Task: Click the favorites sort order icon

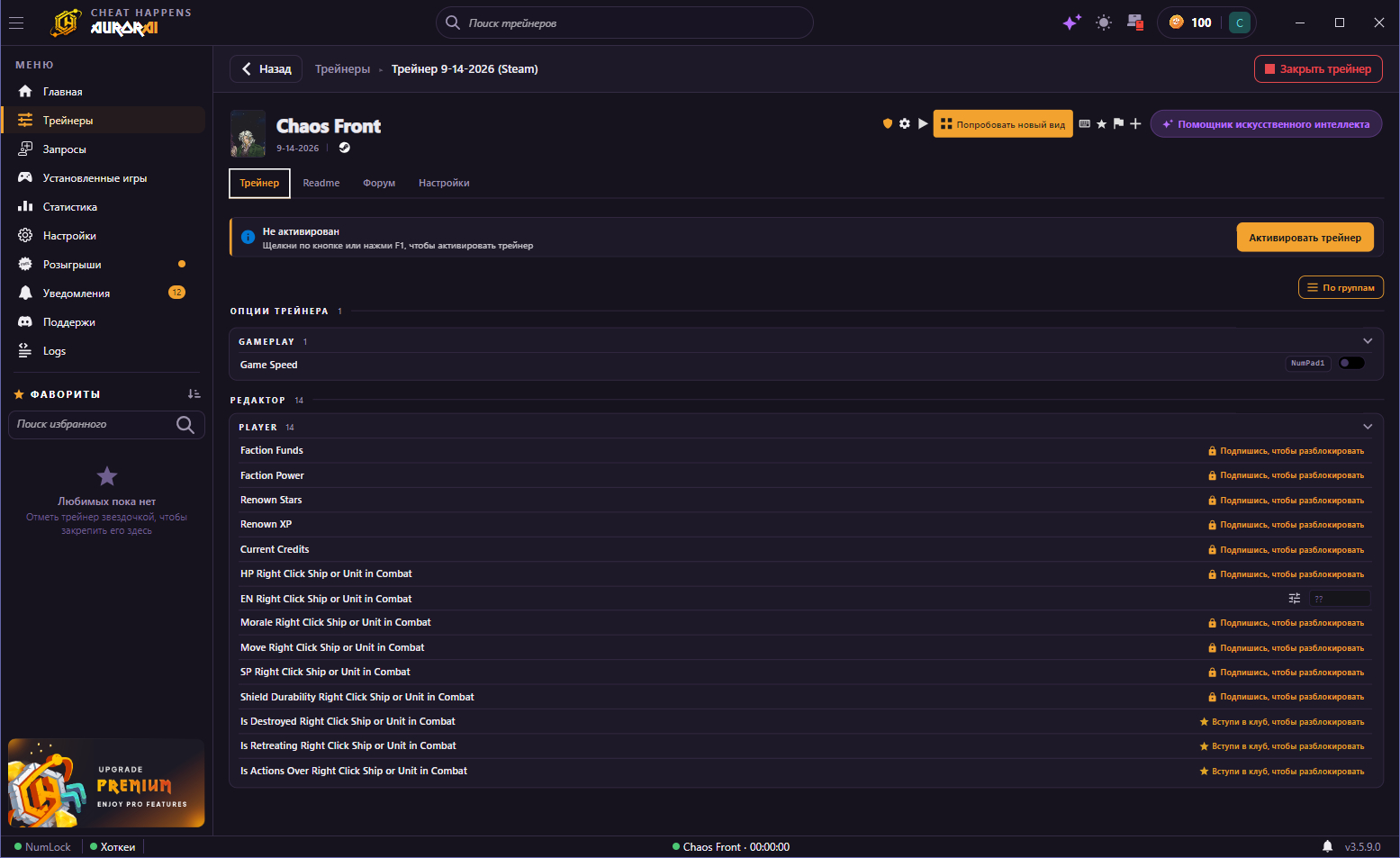Action: (194, 394)
